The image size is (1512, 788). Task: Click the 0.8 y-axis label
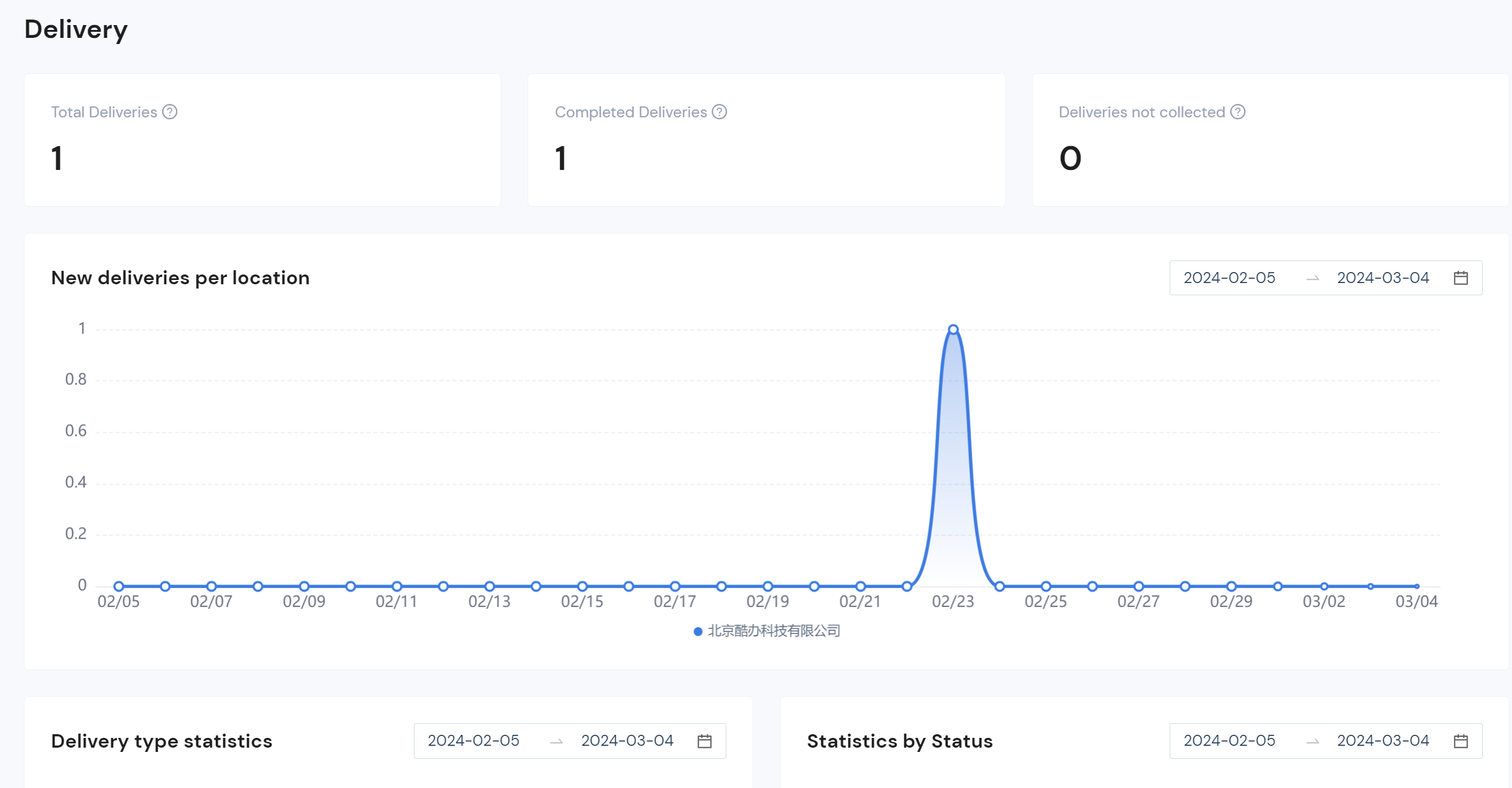coord(76,380)
